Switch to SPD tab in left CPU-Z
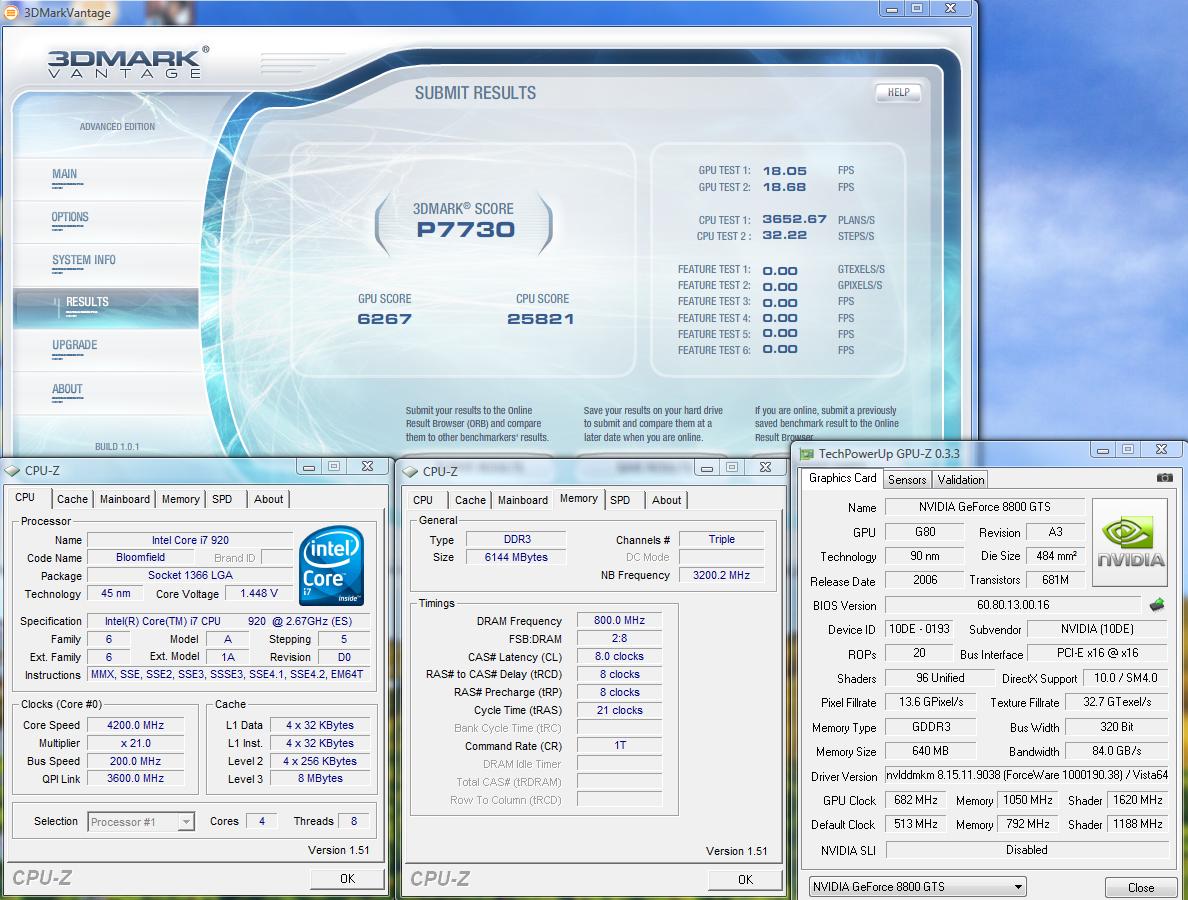The width and height of the screenshot is (1188, 900). (x=222, y=499)
